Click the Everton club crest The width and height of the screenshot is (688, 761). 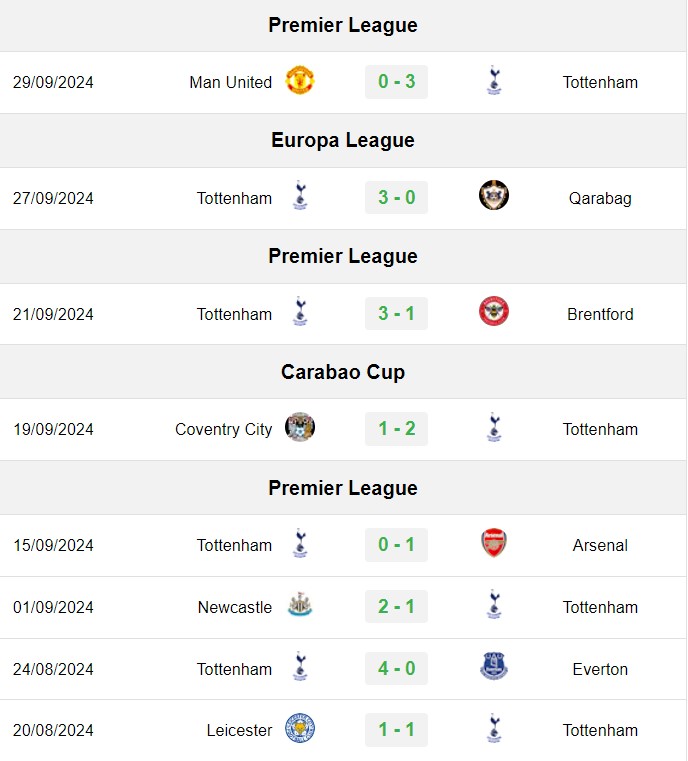coord(494,666)
